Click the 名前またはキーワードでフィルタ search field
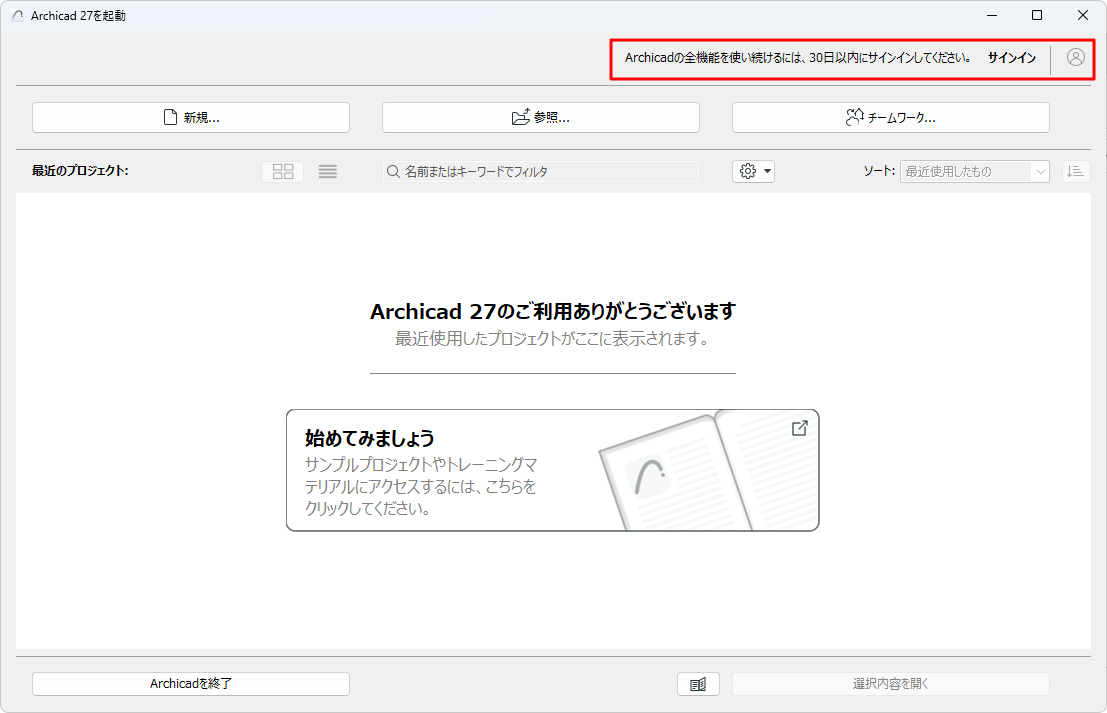This screenshot has height=713, width=1107. [541, 172]
